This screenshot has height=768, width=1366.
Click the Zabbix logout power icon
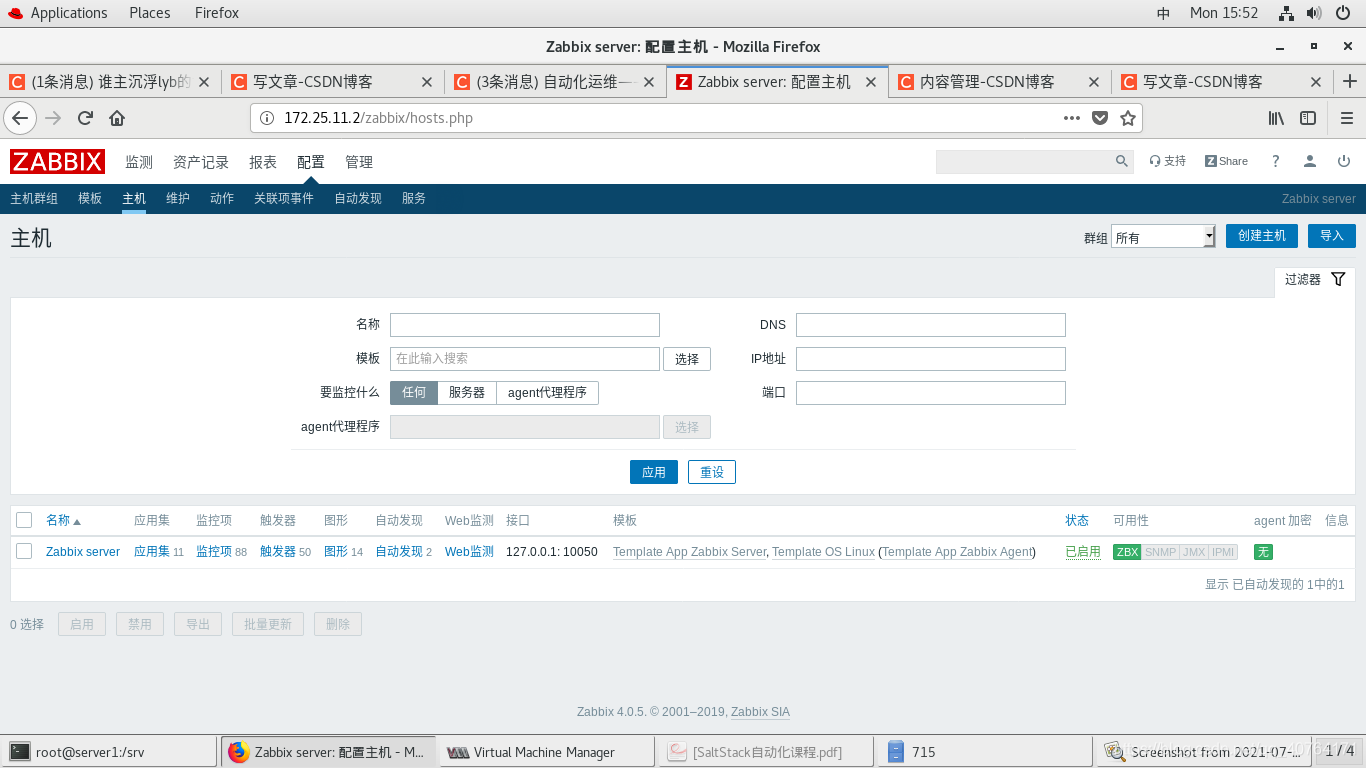pyautogui.click(x=1344, y=161)
